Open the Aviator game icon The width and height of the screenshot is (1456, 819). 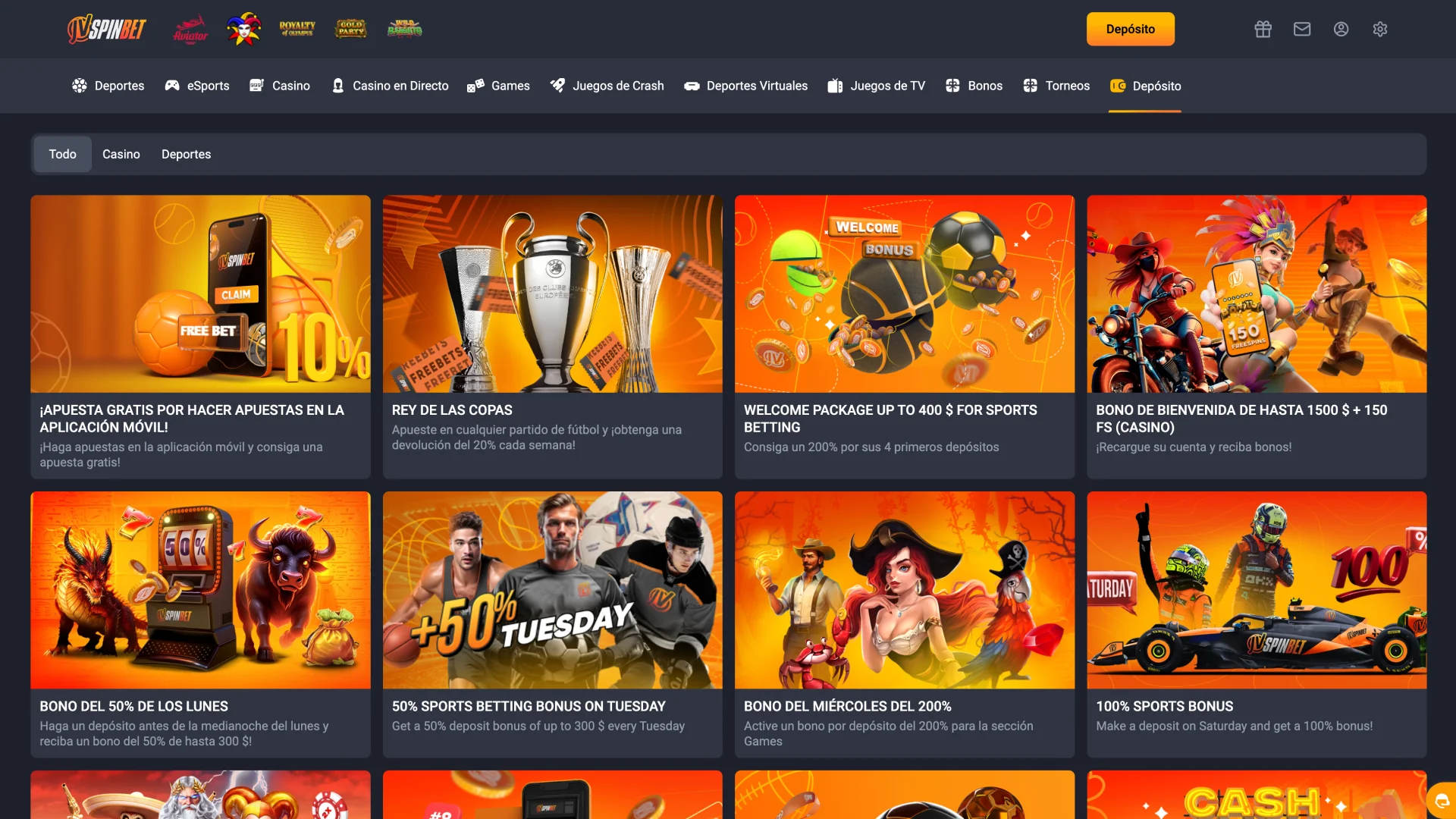[x=190, y=29]
